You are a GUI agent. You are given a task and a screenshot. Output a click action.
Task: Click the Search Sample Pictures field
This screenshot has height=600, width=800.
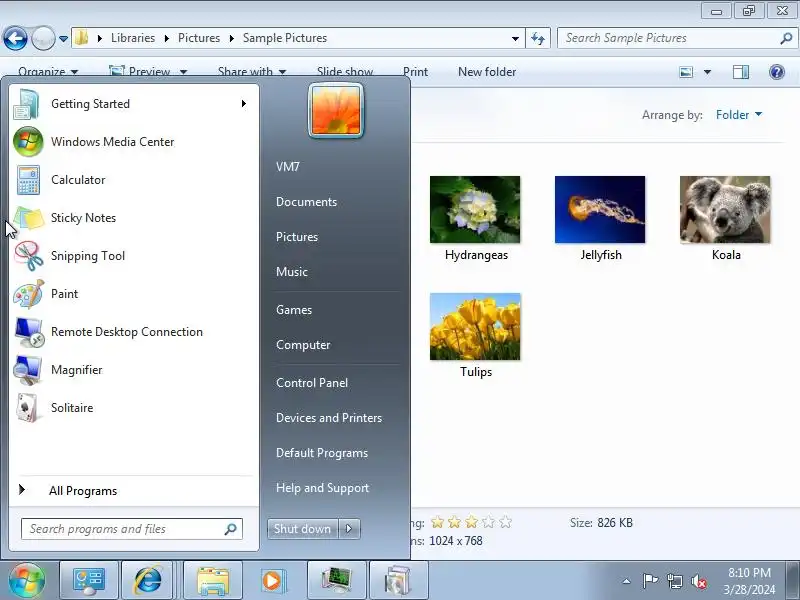point(678,38)
